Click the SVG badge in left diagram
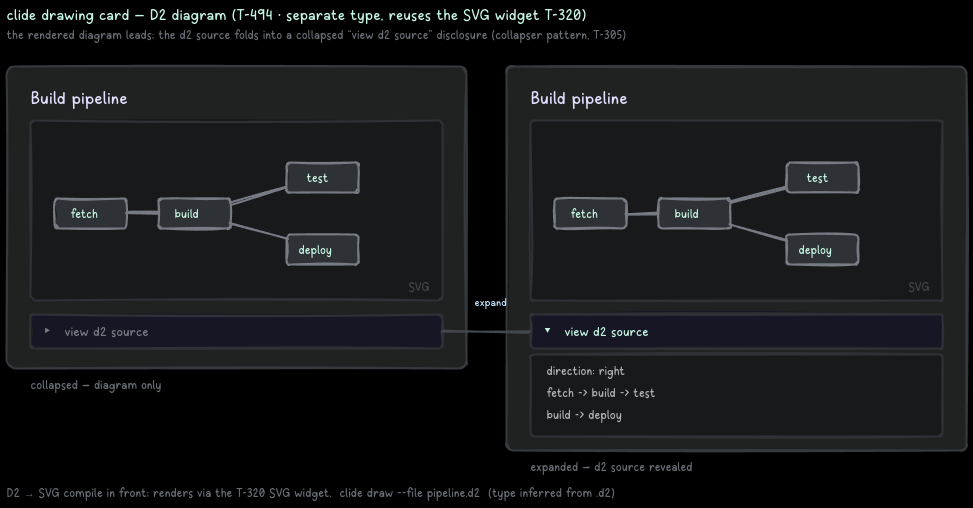Viewport: 973px width, 508px height. 419,287
